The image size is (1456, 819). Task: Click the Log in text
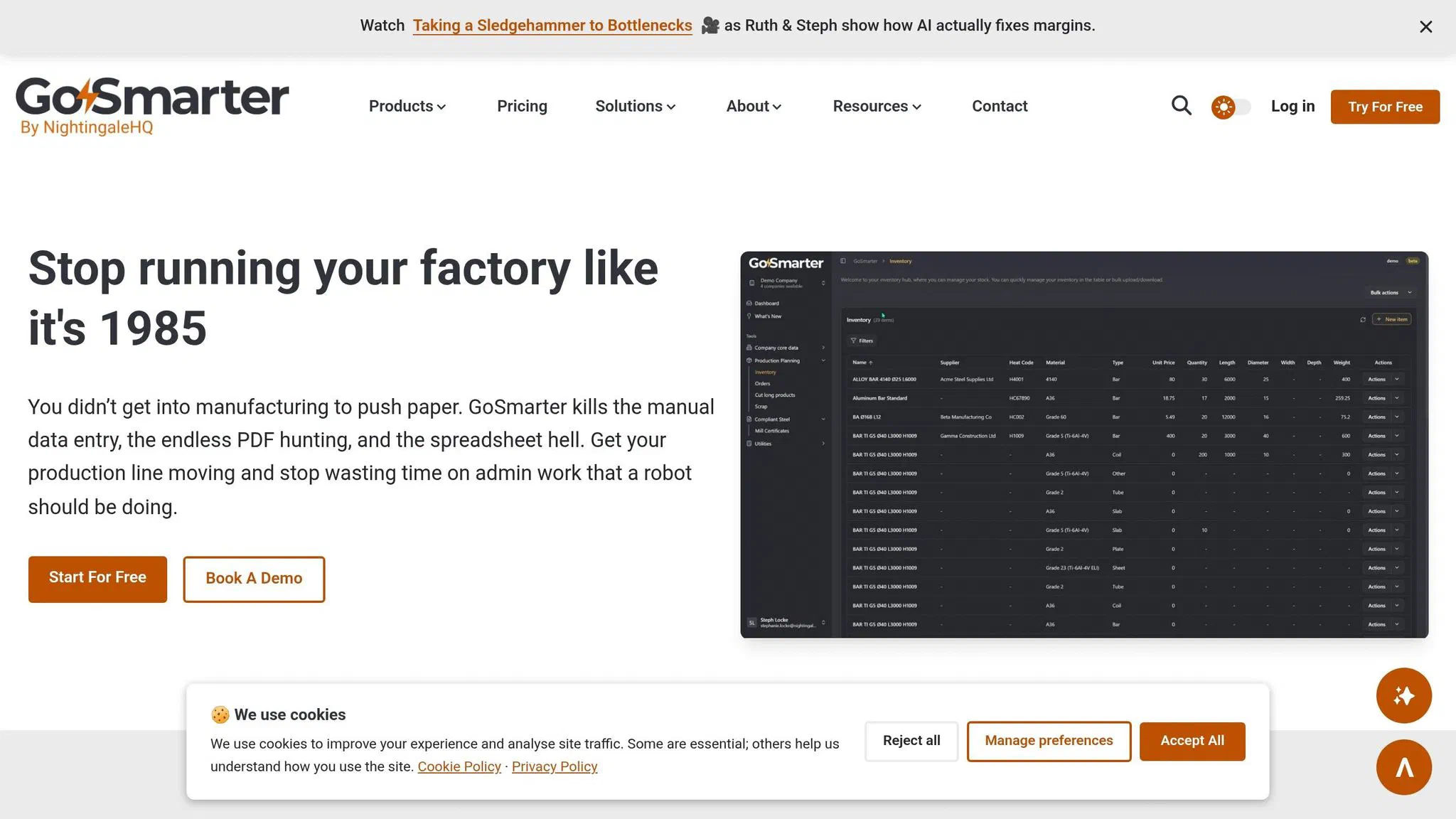click(1292, 106)
